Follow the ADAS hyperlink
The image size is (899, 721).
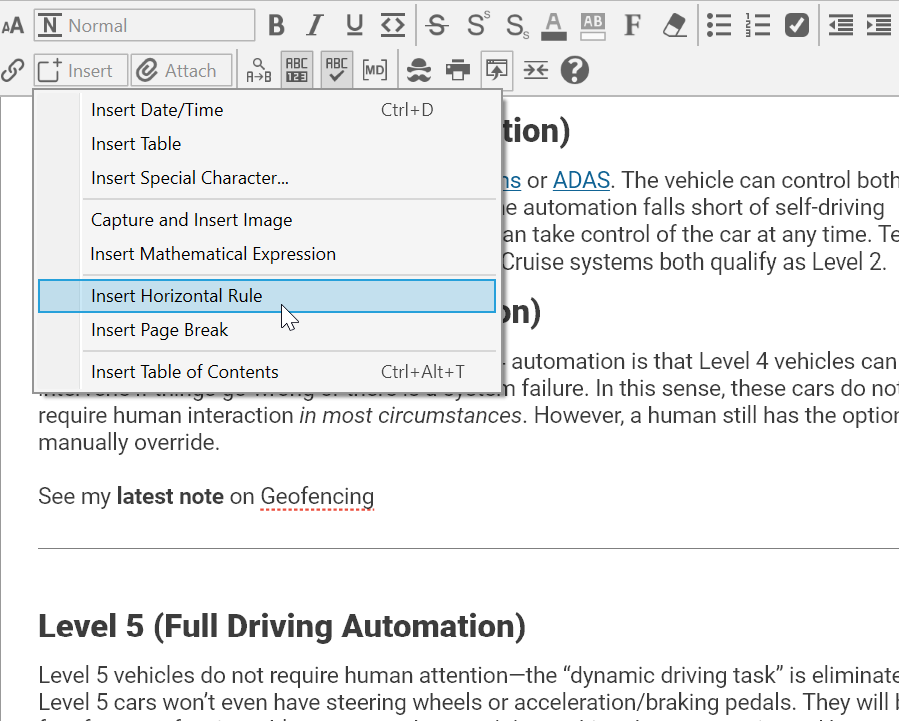(581, 180)
